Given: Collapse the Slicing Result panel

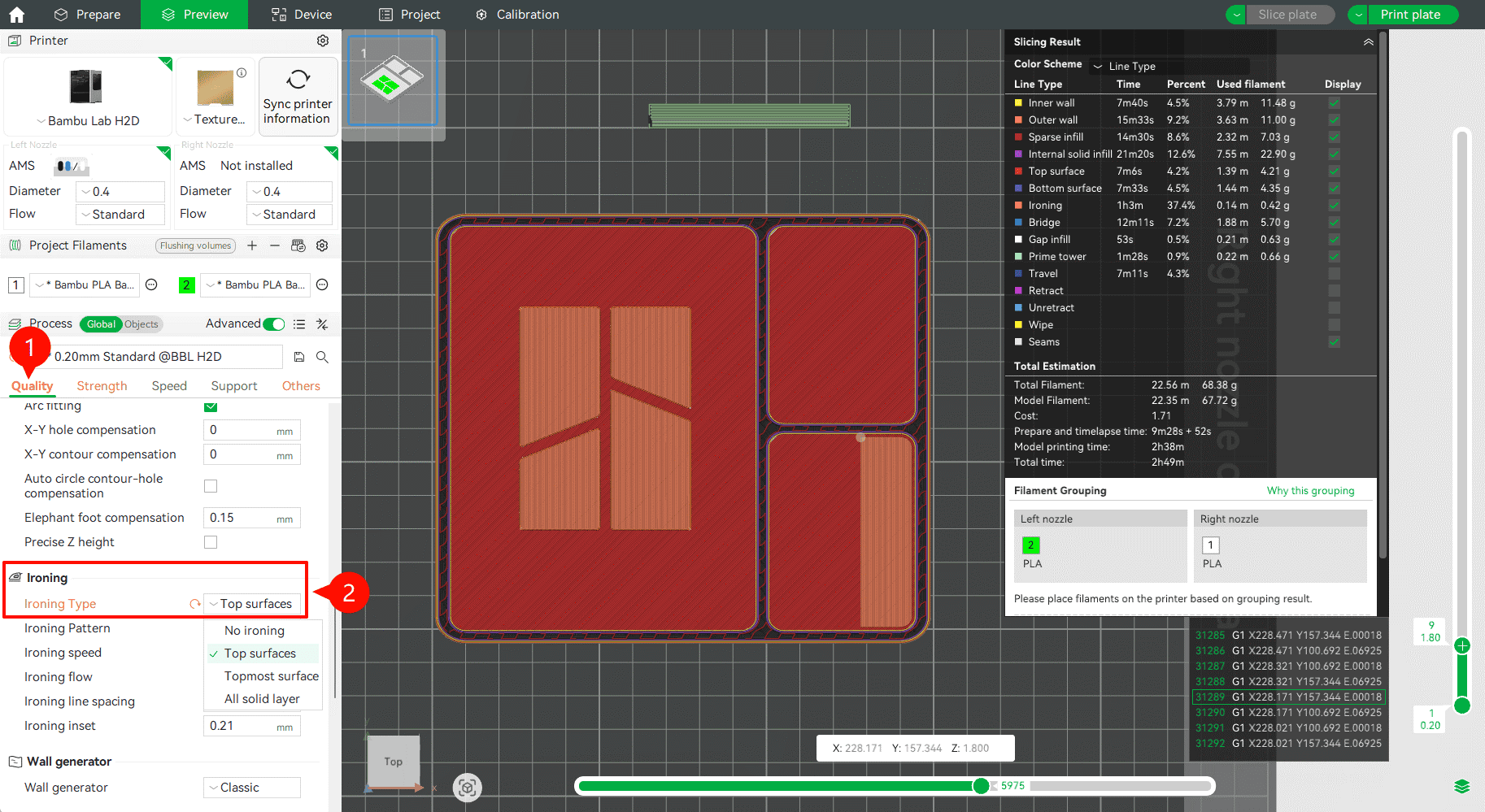Looking at the screenshot, I should [1369, 42].
